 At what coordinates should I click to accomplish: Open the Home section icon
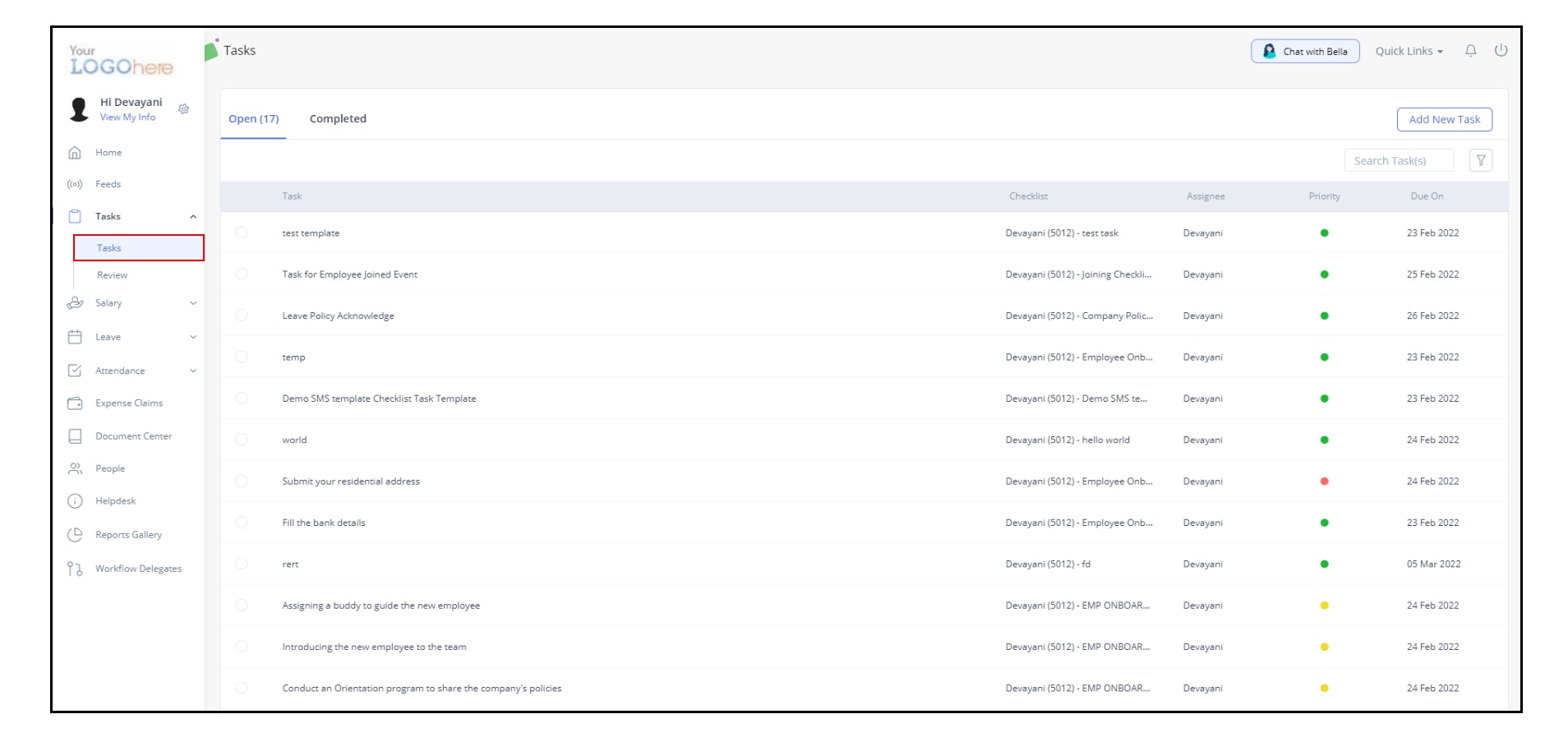coord(75,152)
